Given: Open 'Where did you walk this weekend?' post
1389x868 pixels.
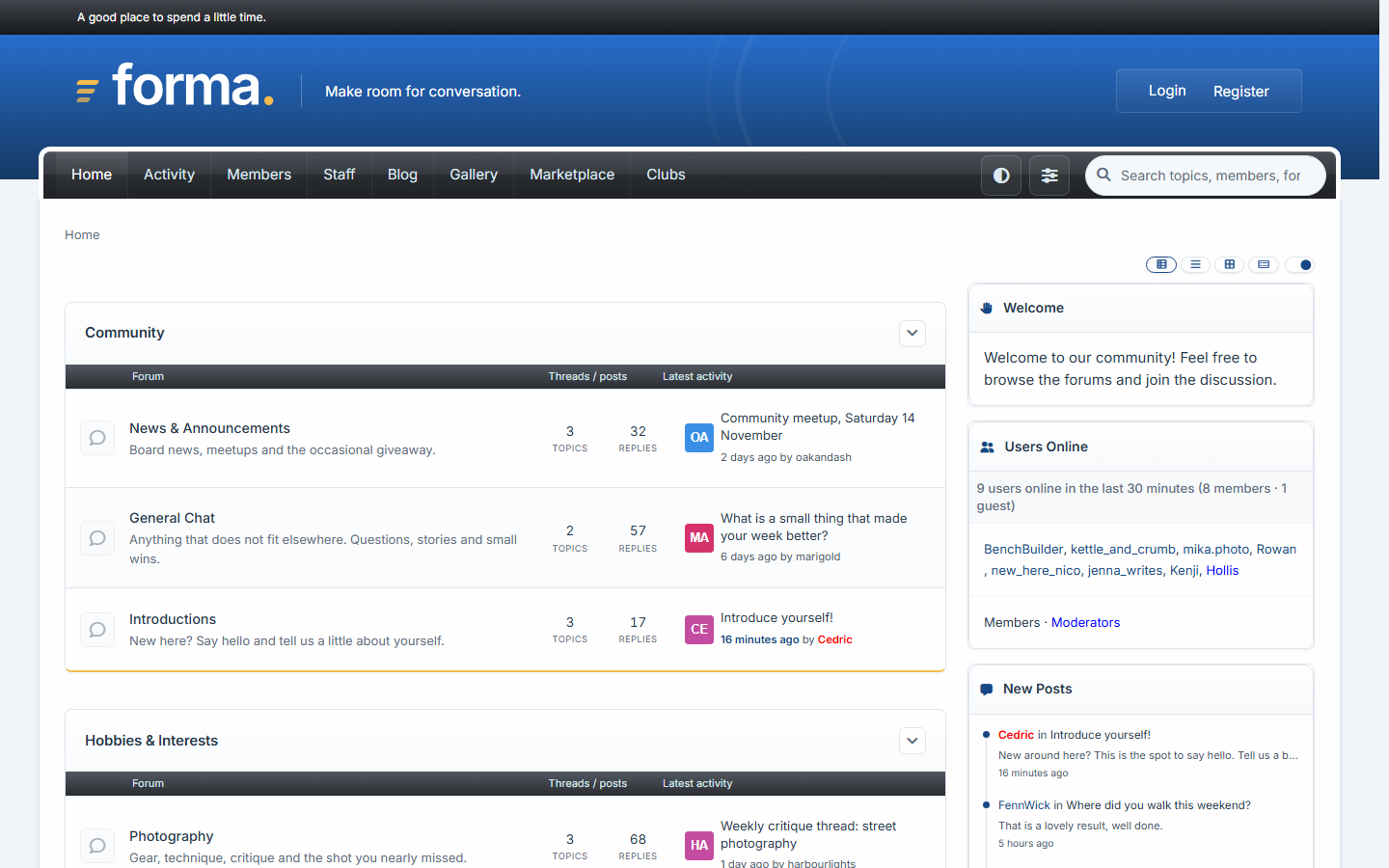Looking at the screenshot, I should (x=1158, y=805).
